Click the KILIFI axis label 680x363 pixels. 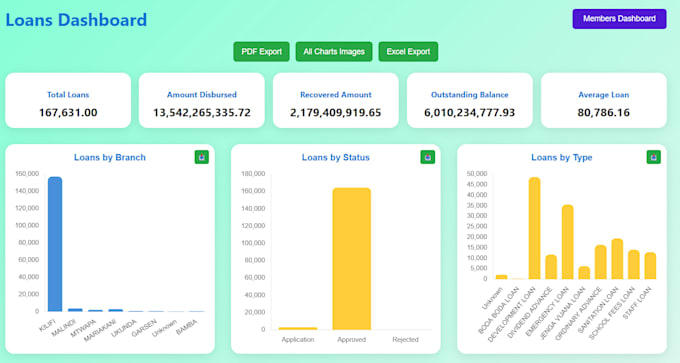(x=47, y=325)
